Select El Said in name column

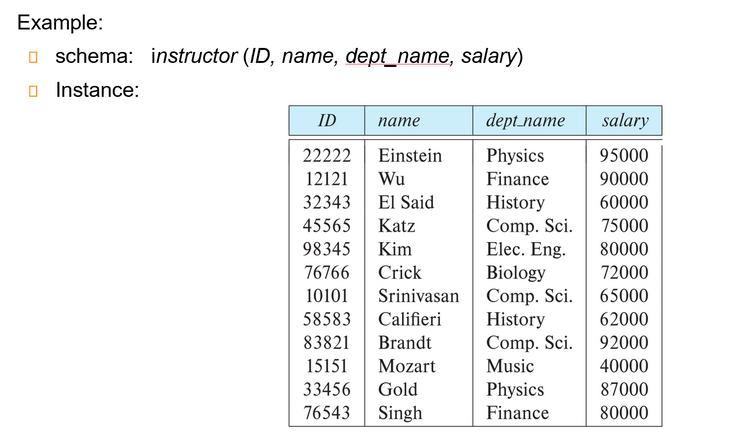coord(406,202)
